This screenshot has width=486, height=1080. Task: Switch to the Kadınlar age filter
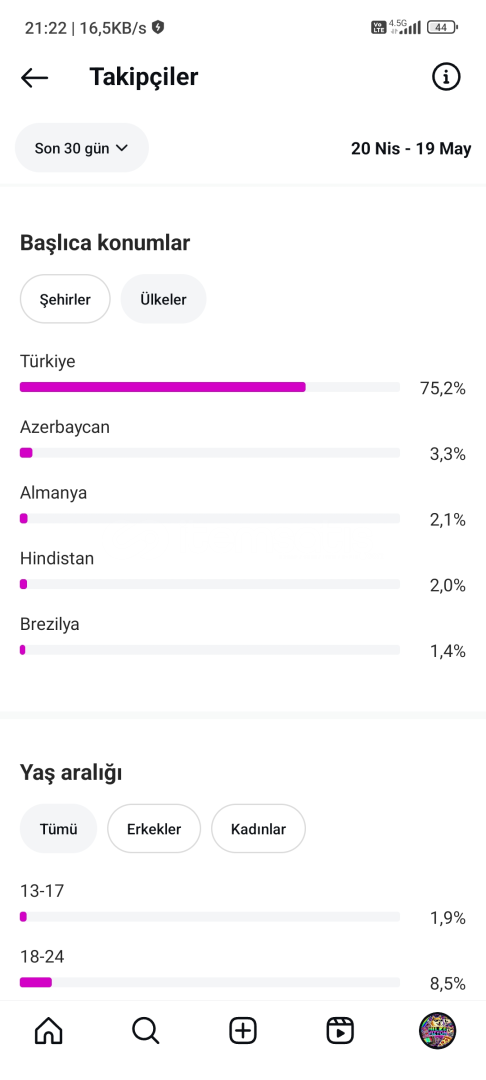258,829
